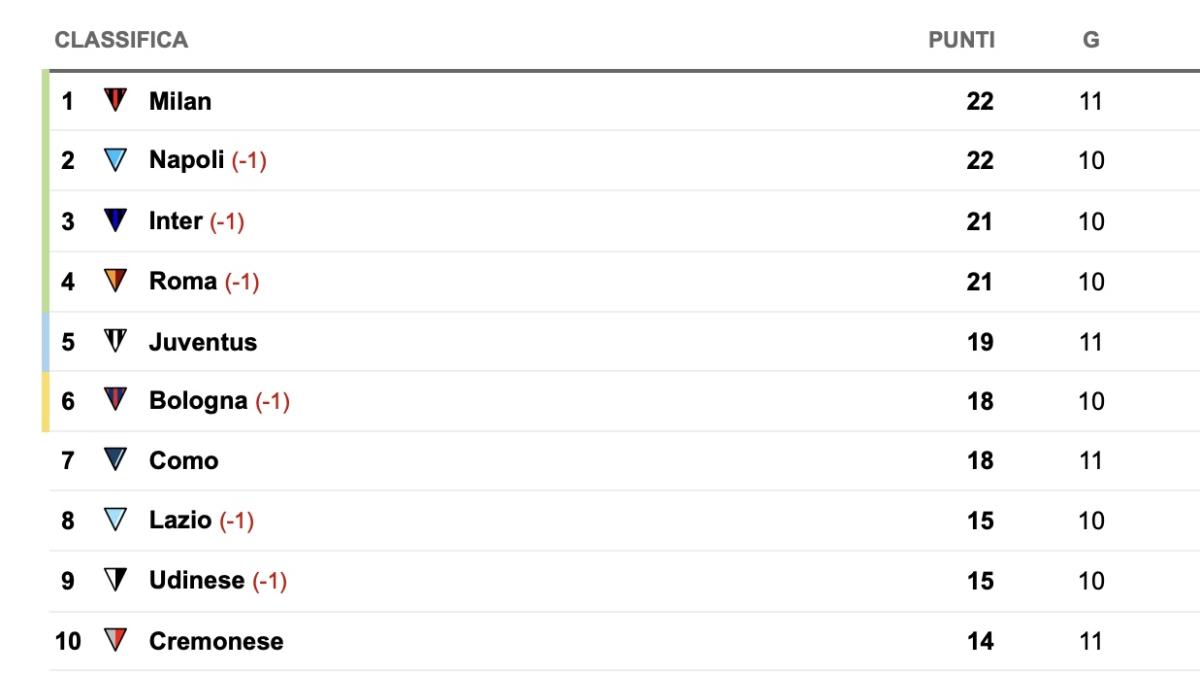Click the Udinese team crest icon
The height and width of the screenshot is (674, 1200).
116,580
